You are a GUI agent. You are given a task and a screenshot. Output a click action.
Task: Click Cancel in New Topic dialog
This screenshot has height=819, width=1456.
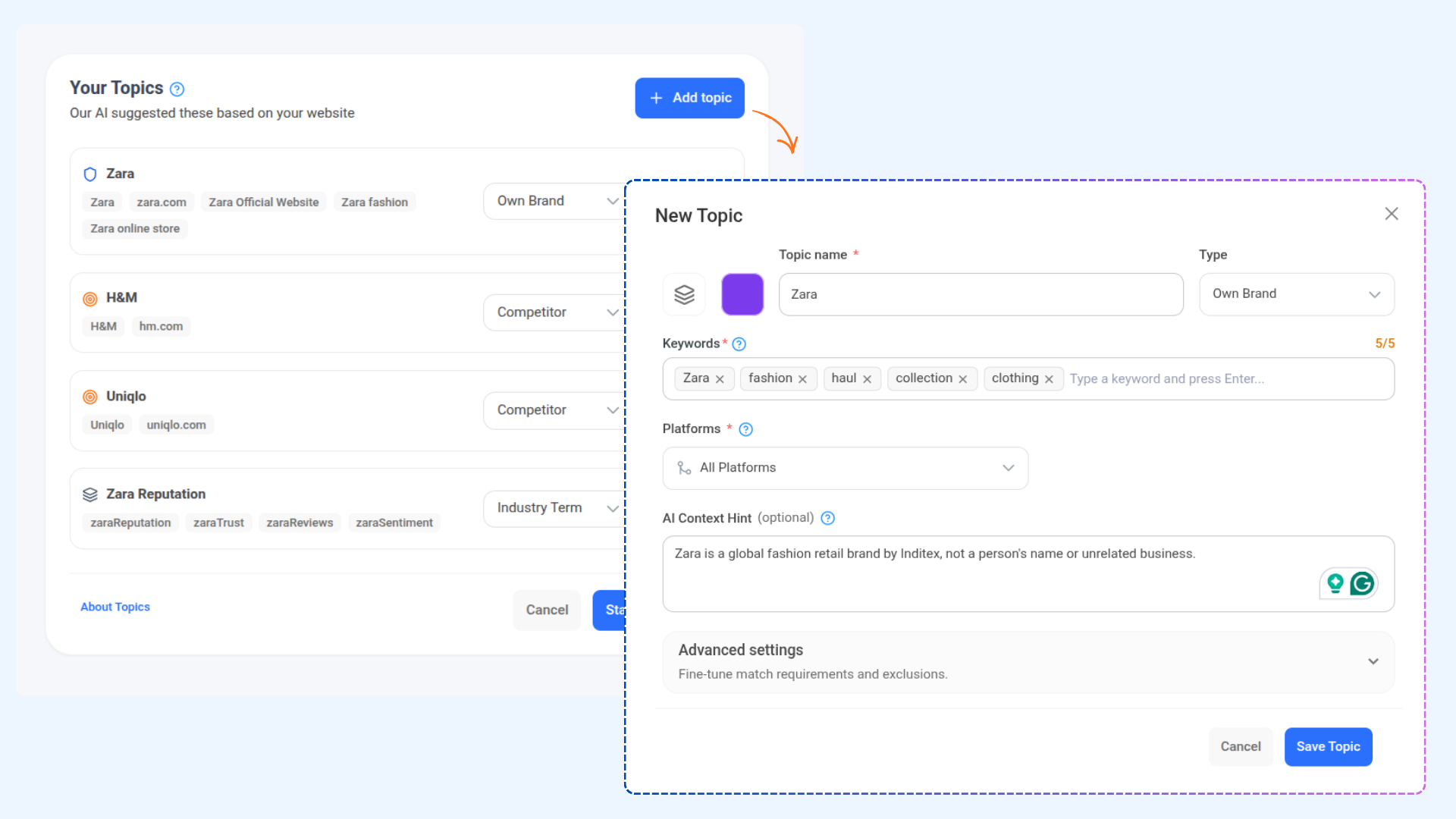[1241, 746]
